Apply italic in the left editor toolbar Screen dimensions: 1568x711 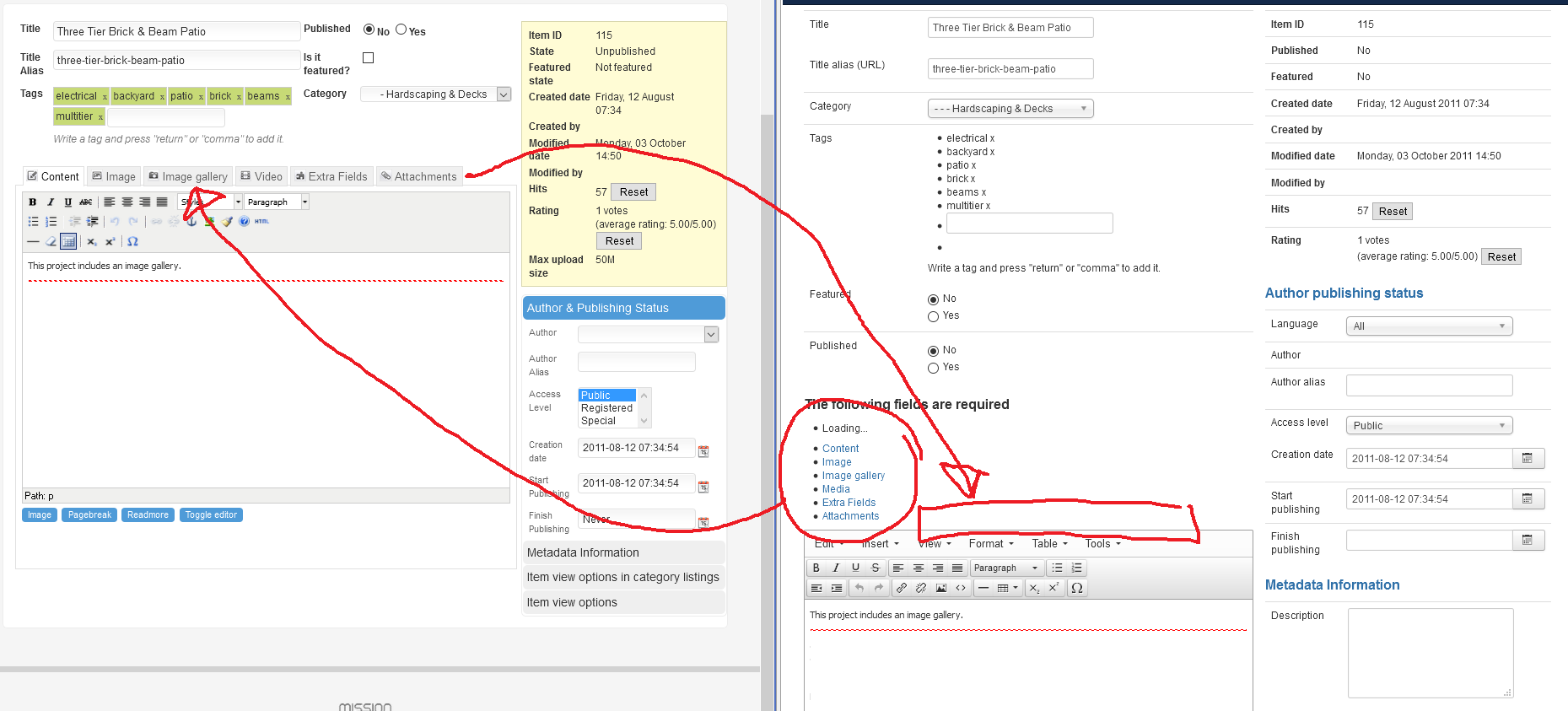(51, 202)
